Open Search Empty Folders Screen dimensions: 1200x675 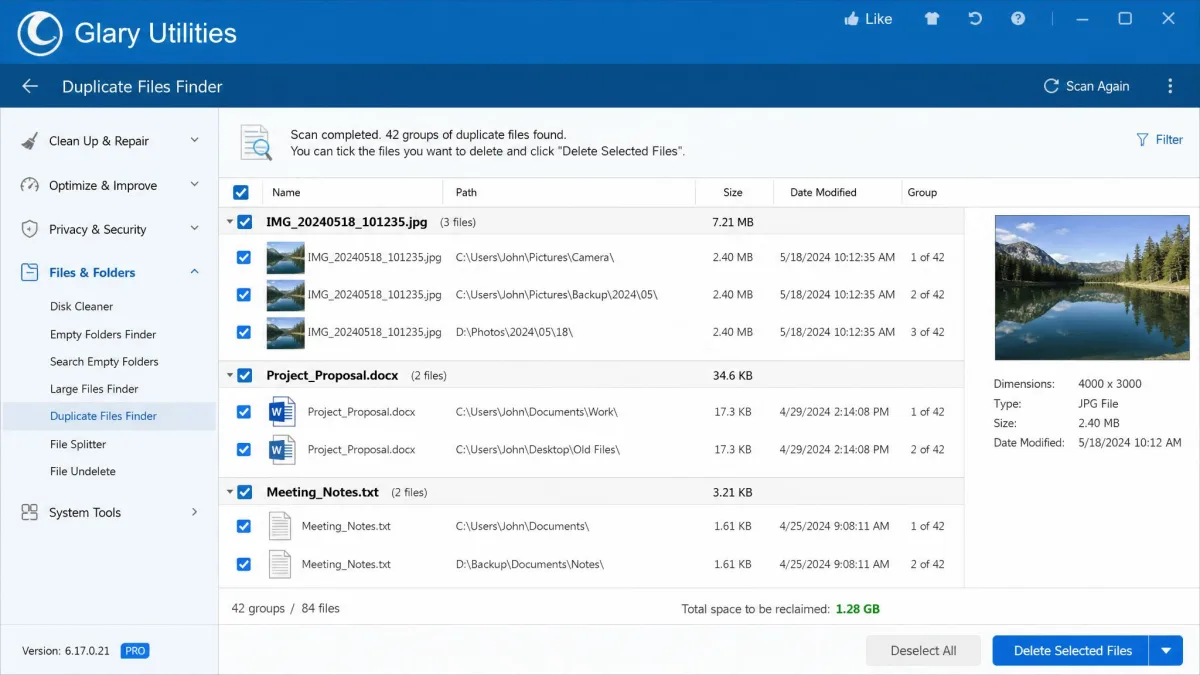[104, 362]
